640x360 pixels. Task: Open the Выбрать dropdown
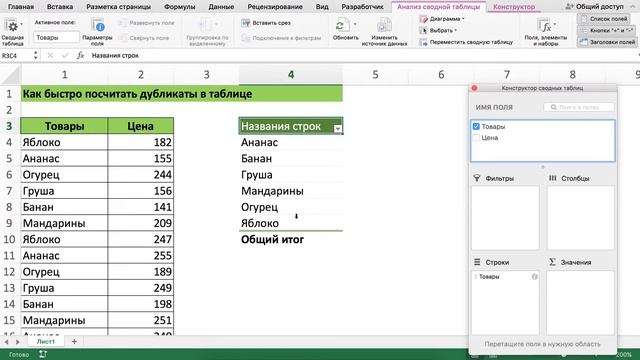tap(438, 31)
